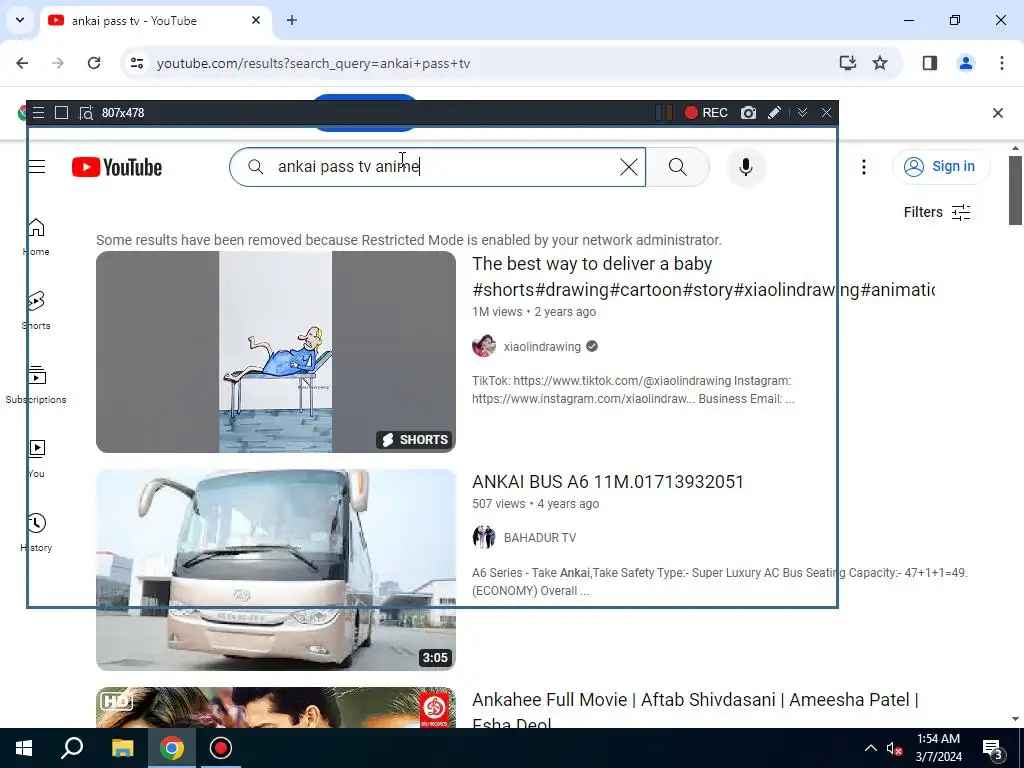Close the screen recorder toolbar
This screenshot has width=1024, height=768.
tap(826, 113)
